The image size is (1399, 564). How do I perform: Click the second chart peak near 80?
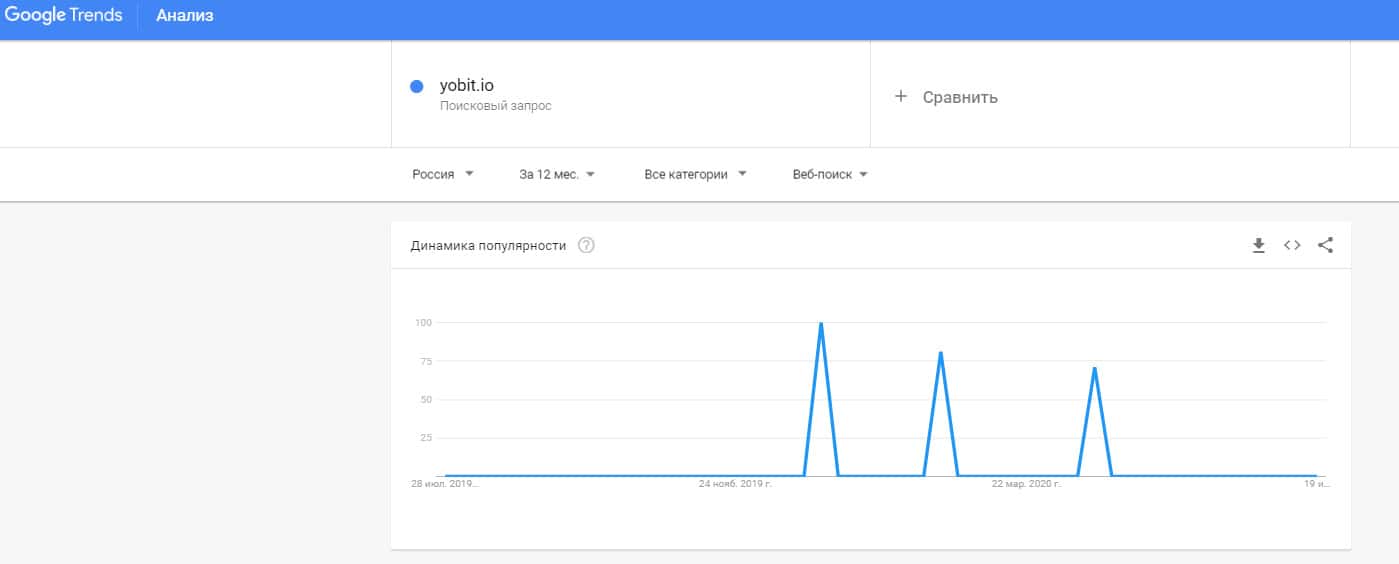941,353
